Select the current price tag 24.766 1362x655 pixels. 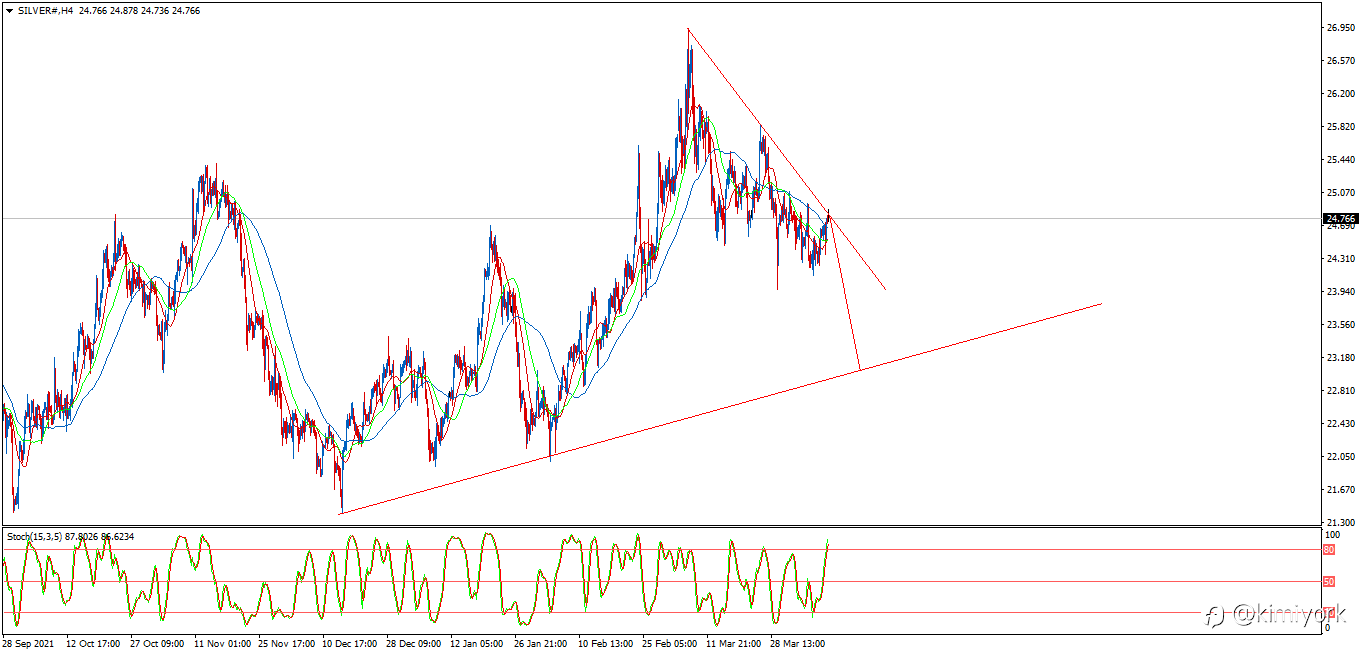[x=1341, y=218]
